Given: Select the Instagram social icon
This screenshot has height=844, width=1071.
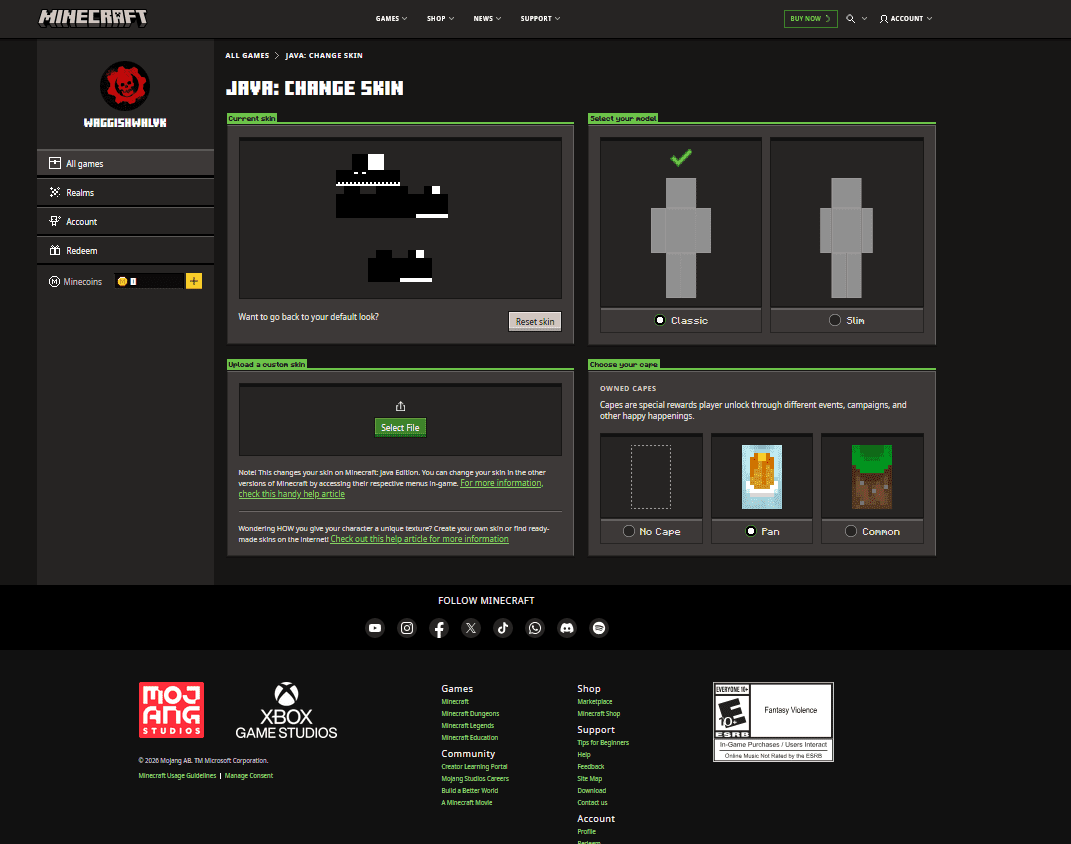Looking at the screenshot, I should coord(407,628).
